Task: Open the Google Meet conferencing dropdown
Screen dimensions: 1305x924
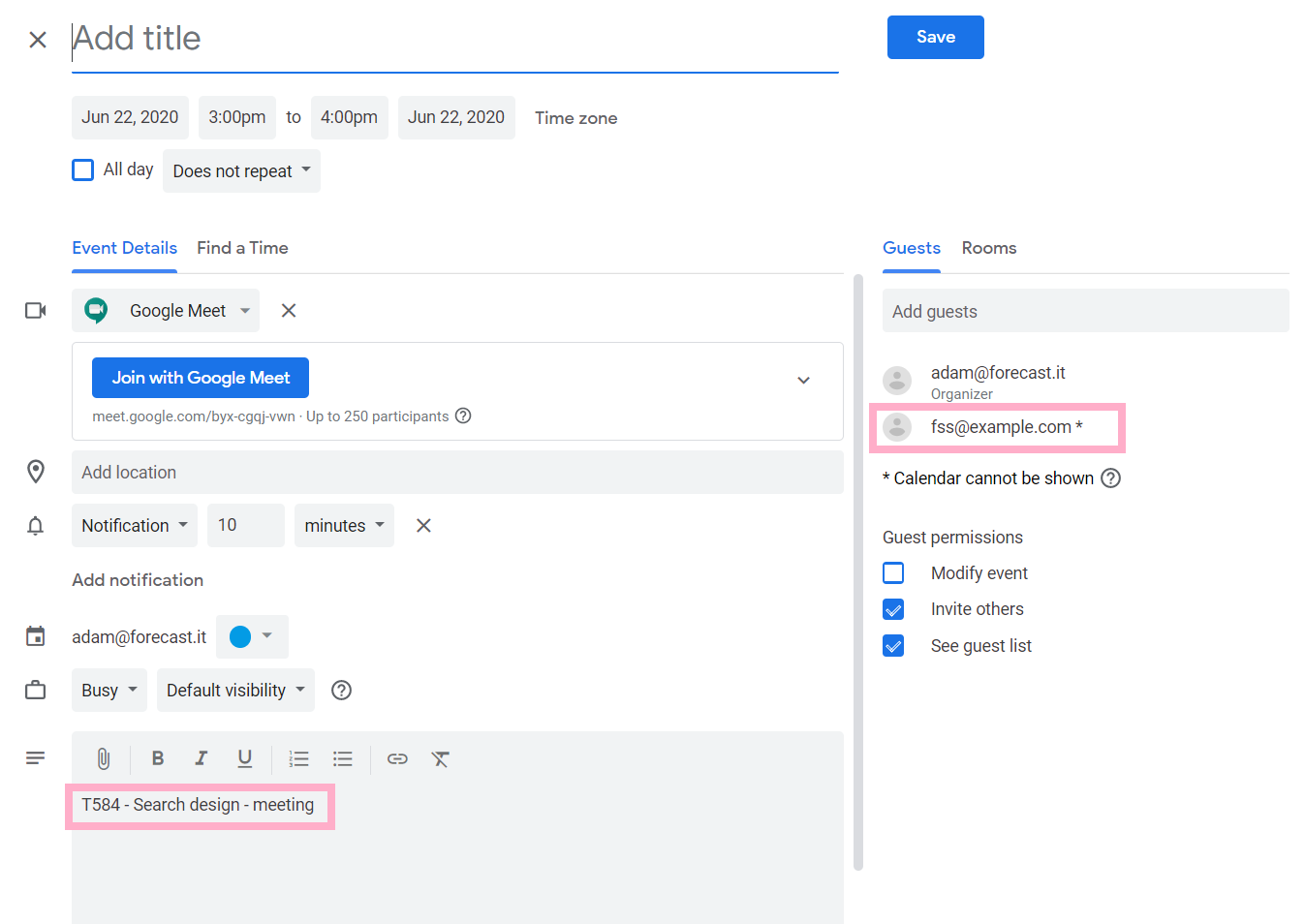Action: 166,310
